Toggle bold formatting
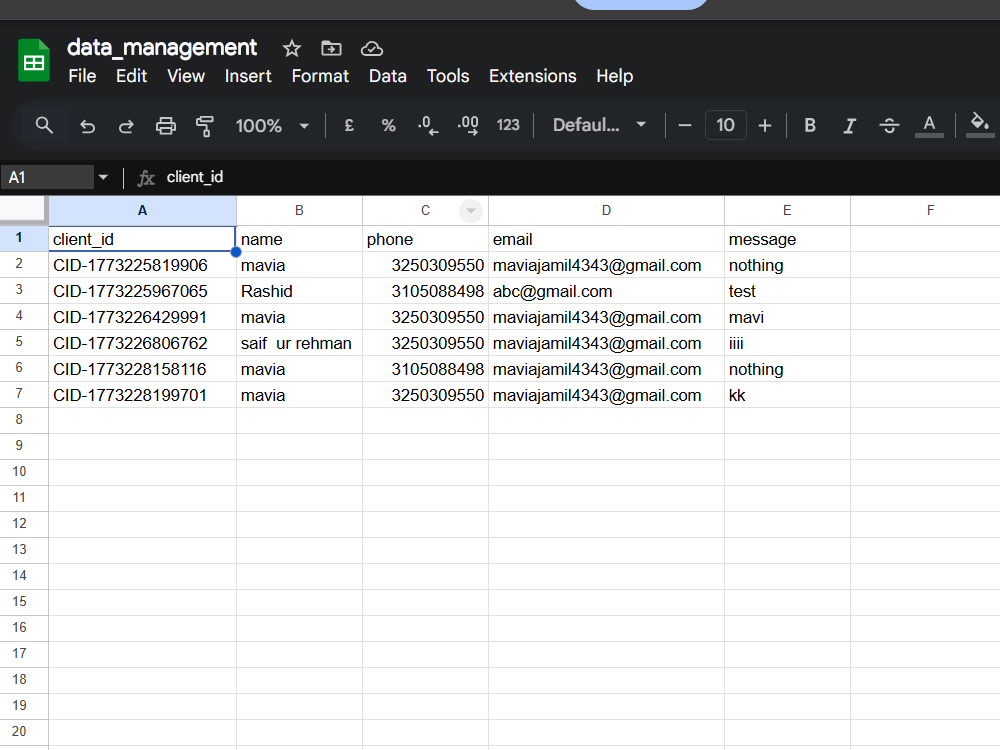Screen dimensions: 1000x750 point(810,126)
